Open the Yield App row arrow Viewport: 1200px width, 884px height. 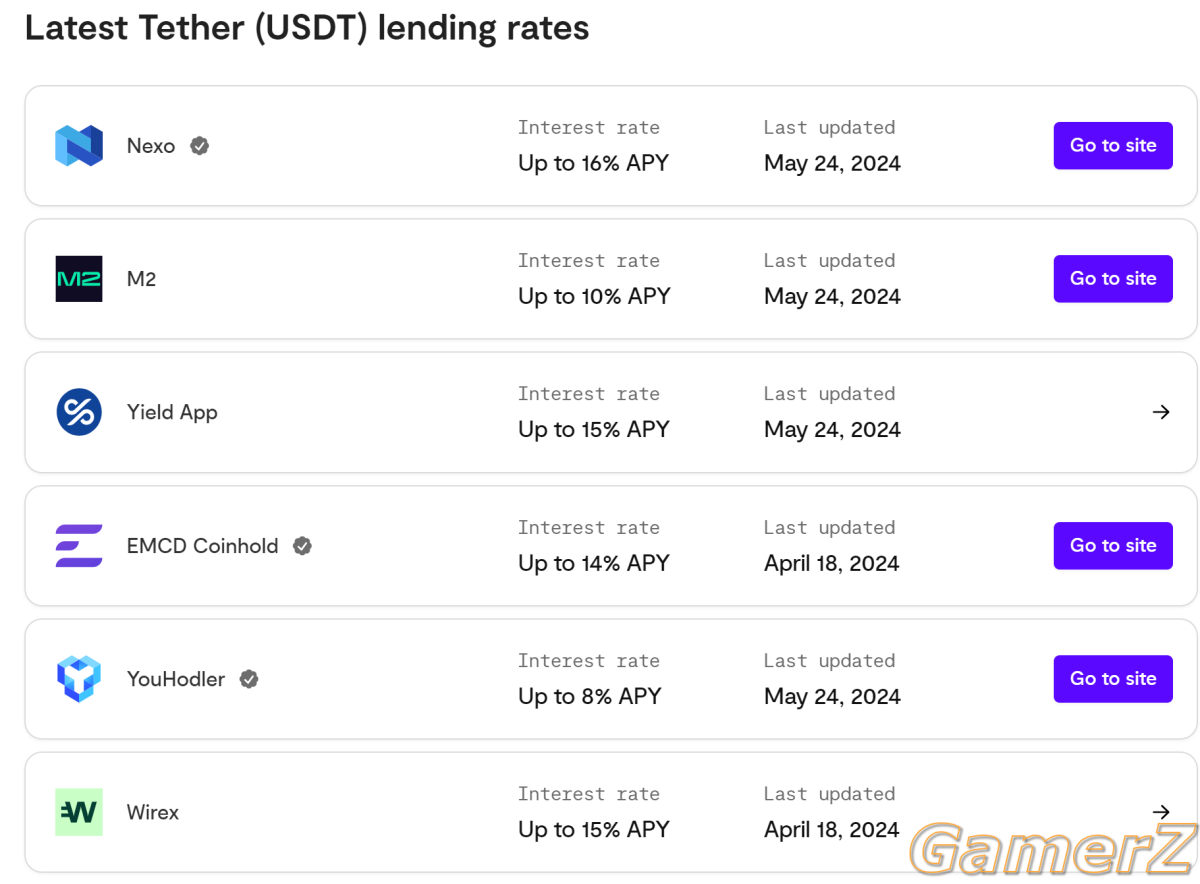tap(1161, 412)
